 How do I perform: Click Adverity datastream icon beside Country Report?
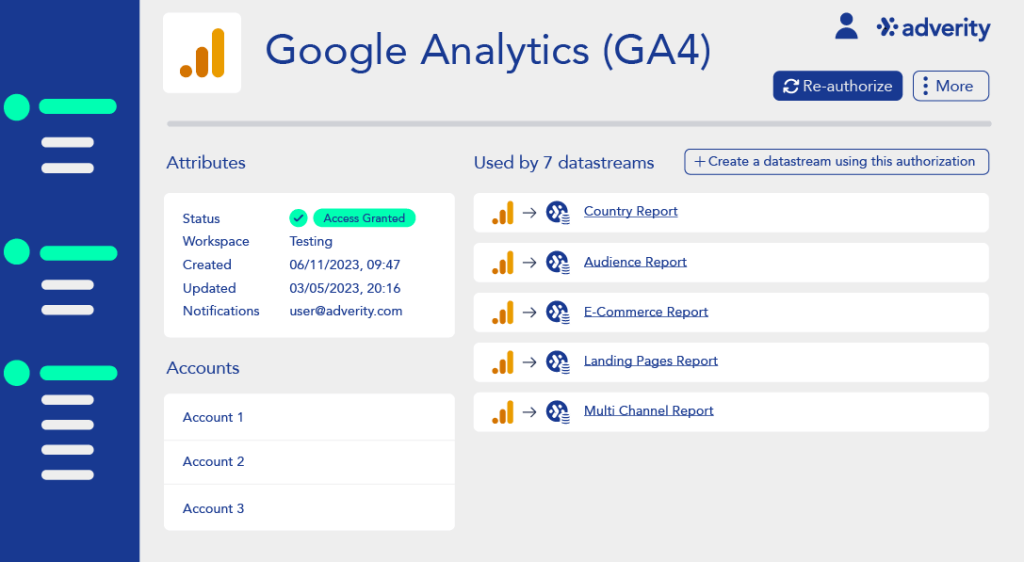(x=558, y=212)
